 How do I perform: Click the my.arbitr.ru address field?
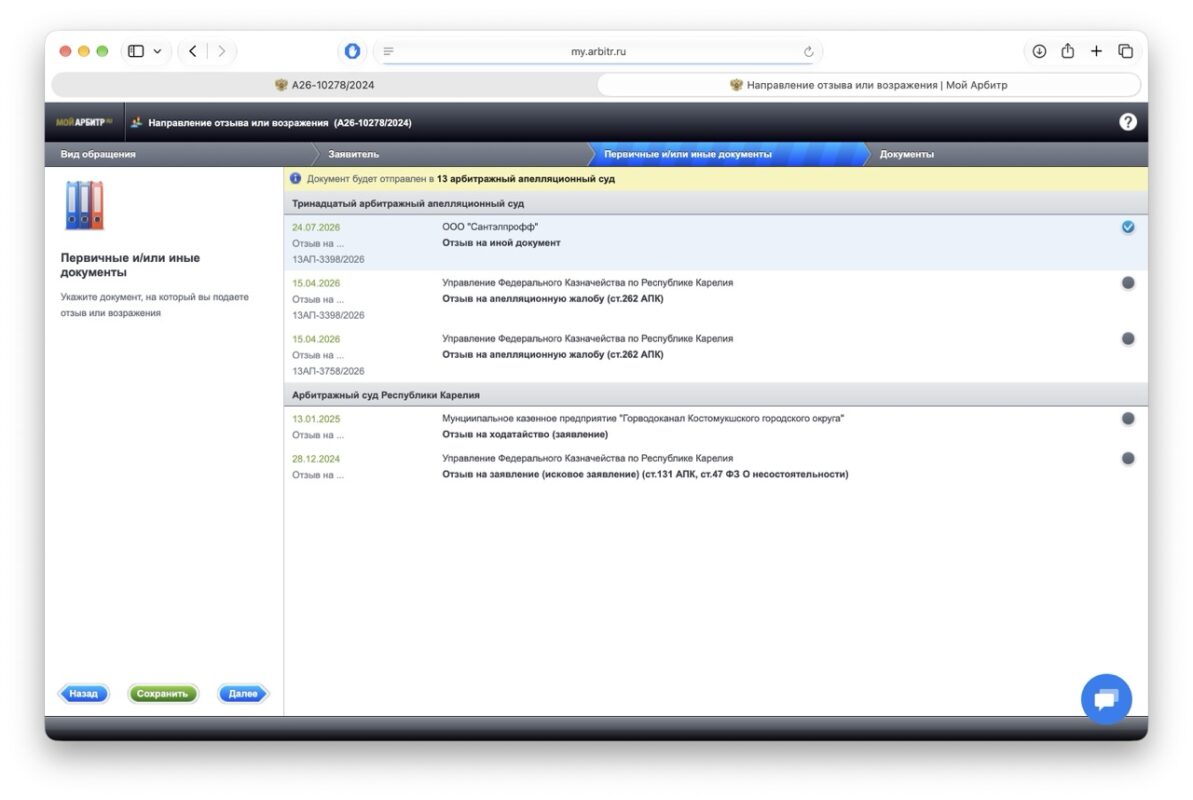point(598,51)
